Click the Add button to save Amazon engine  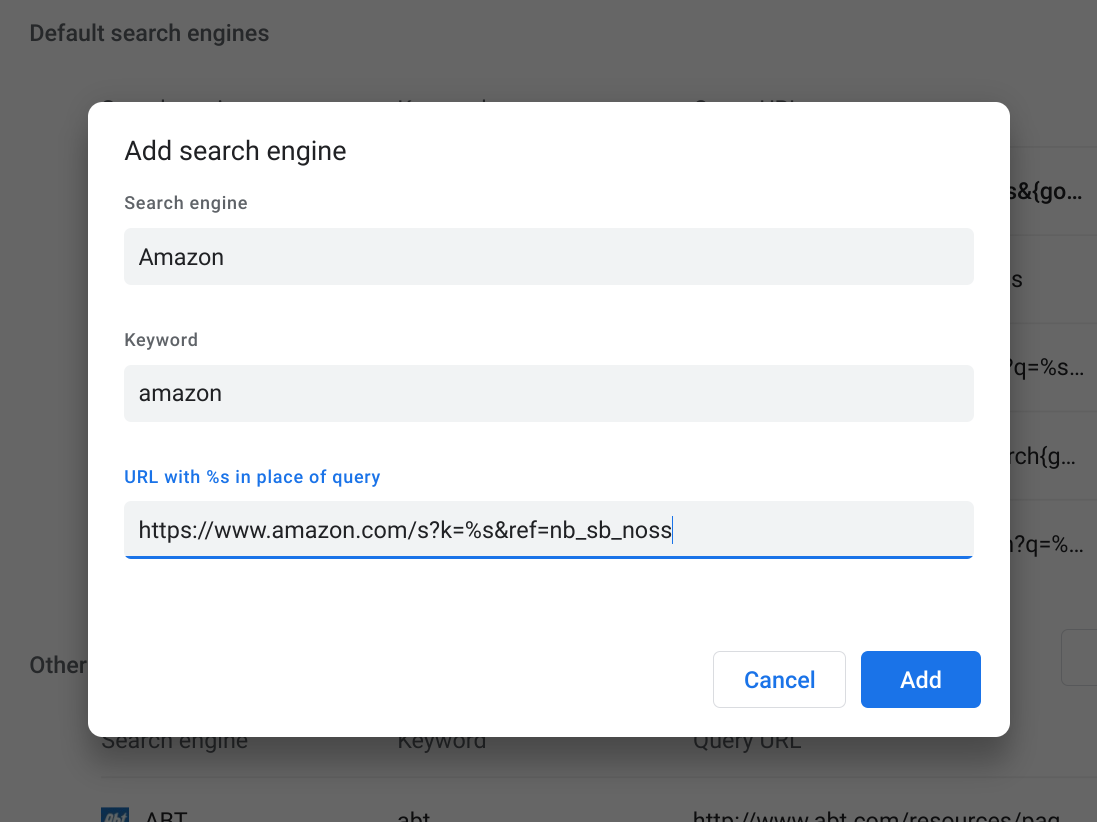pyautogui.click(x=919, y=679)
